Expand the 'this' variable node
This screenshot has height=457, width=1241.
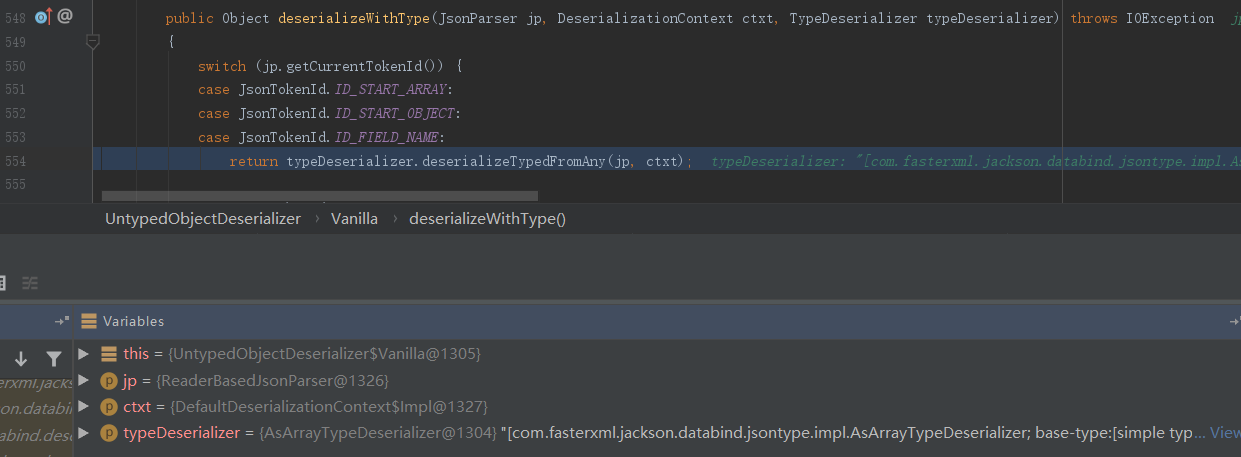pyautogui.click(x=84, y=354)
